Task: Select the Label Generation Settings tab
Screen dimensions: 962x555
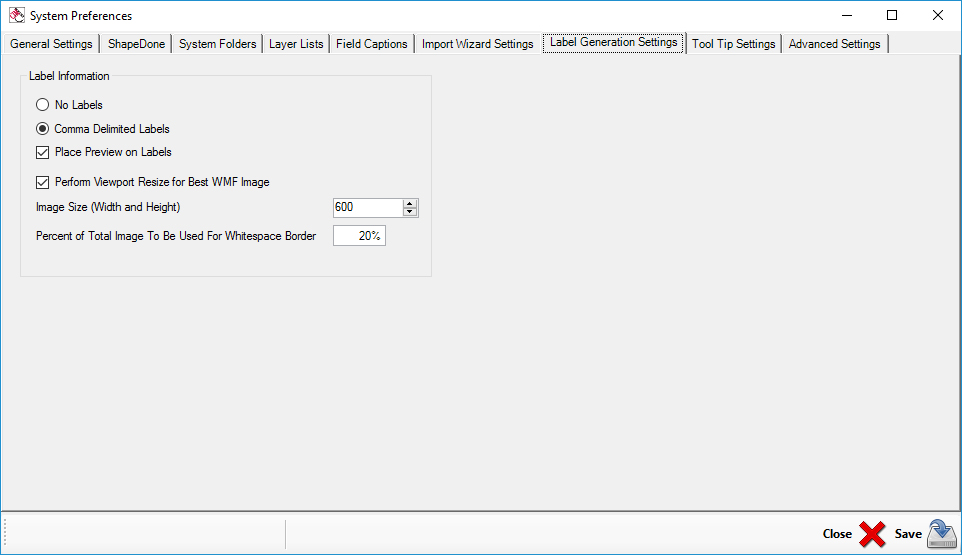Action: point(614,42)
